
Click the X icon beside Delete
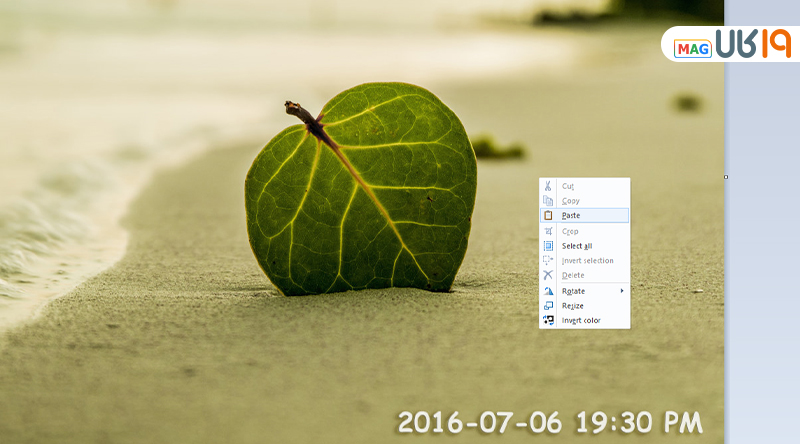click(547, 275)
